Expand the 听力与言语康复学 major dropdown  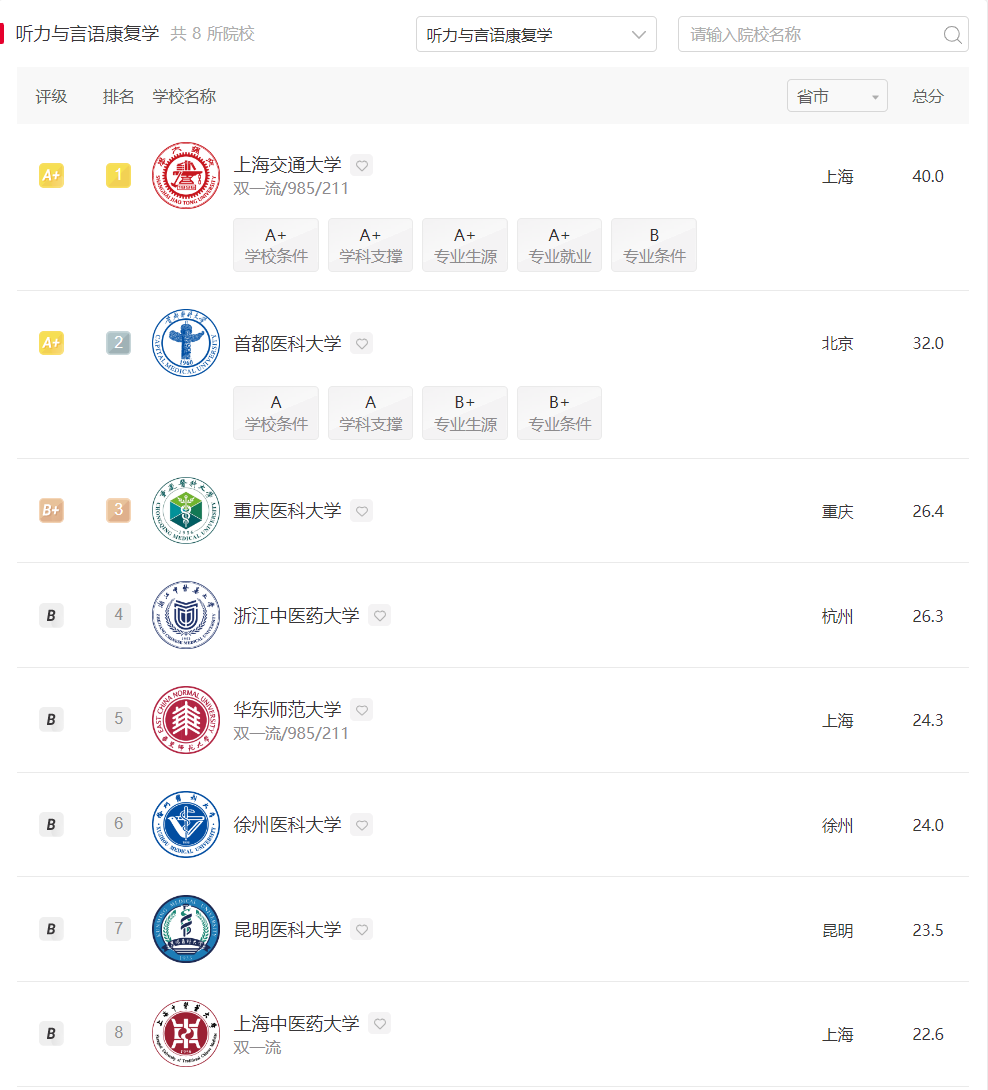pos(536,35)
